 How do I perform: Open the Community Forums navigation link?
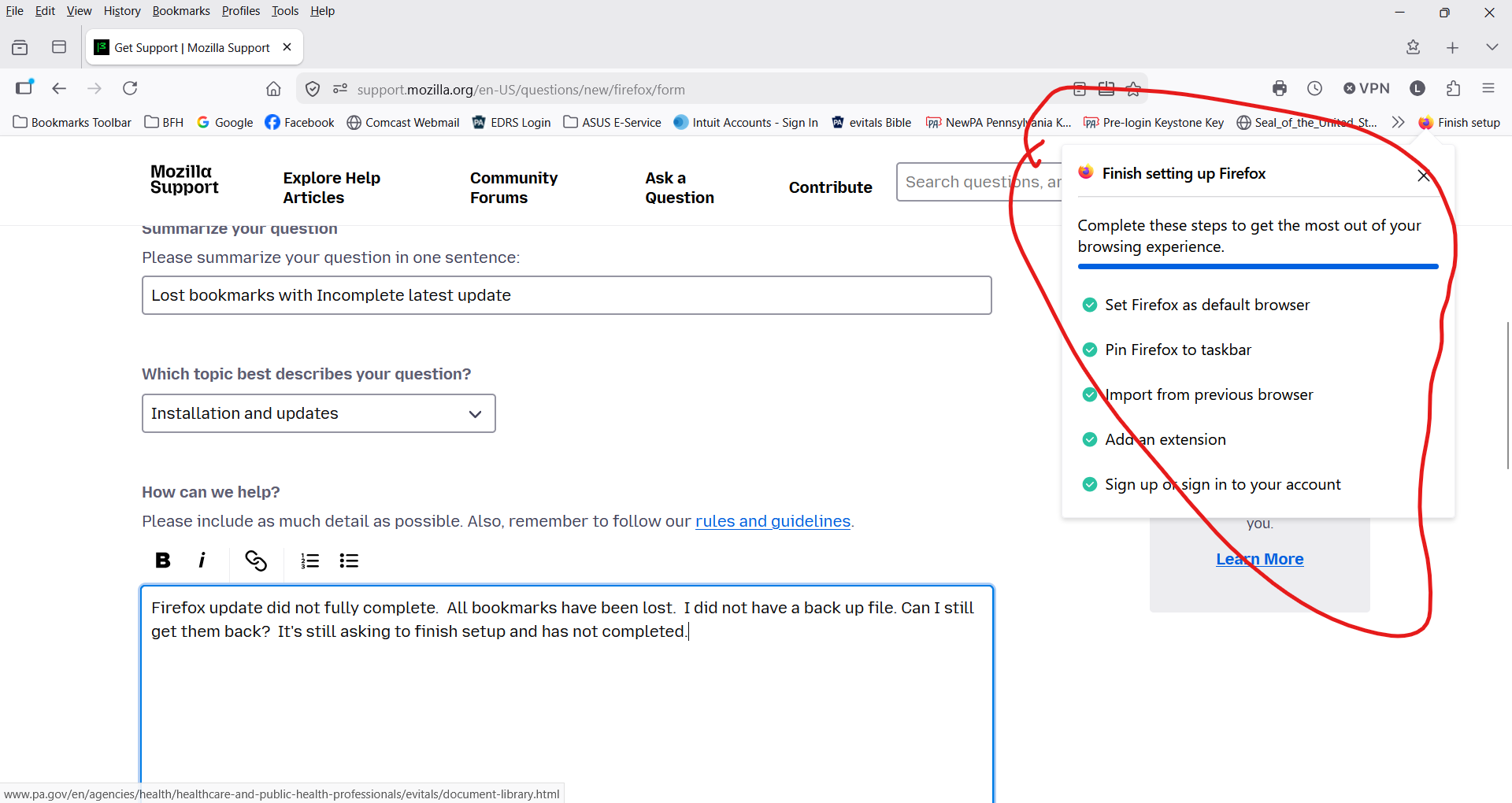point(513,187)
